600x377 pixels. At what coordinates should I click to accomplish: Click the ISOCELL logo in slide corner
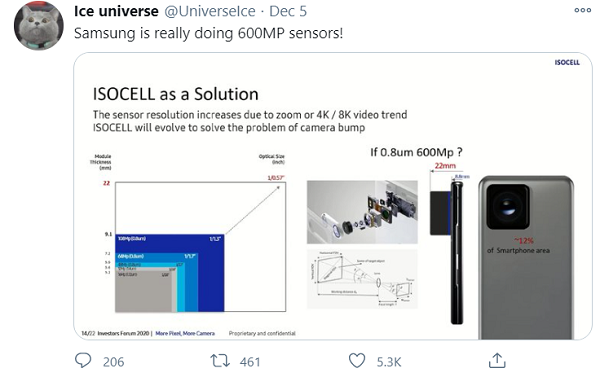(567, 62)
